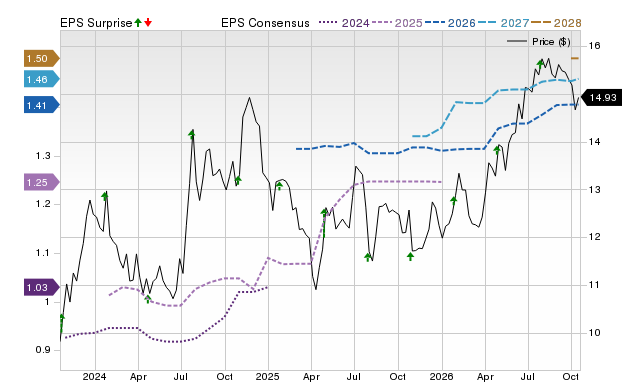Click the surprise arrow just after Apr 2026
The image size is (640, 382).
pyautogui.click(x=497, y=150)
